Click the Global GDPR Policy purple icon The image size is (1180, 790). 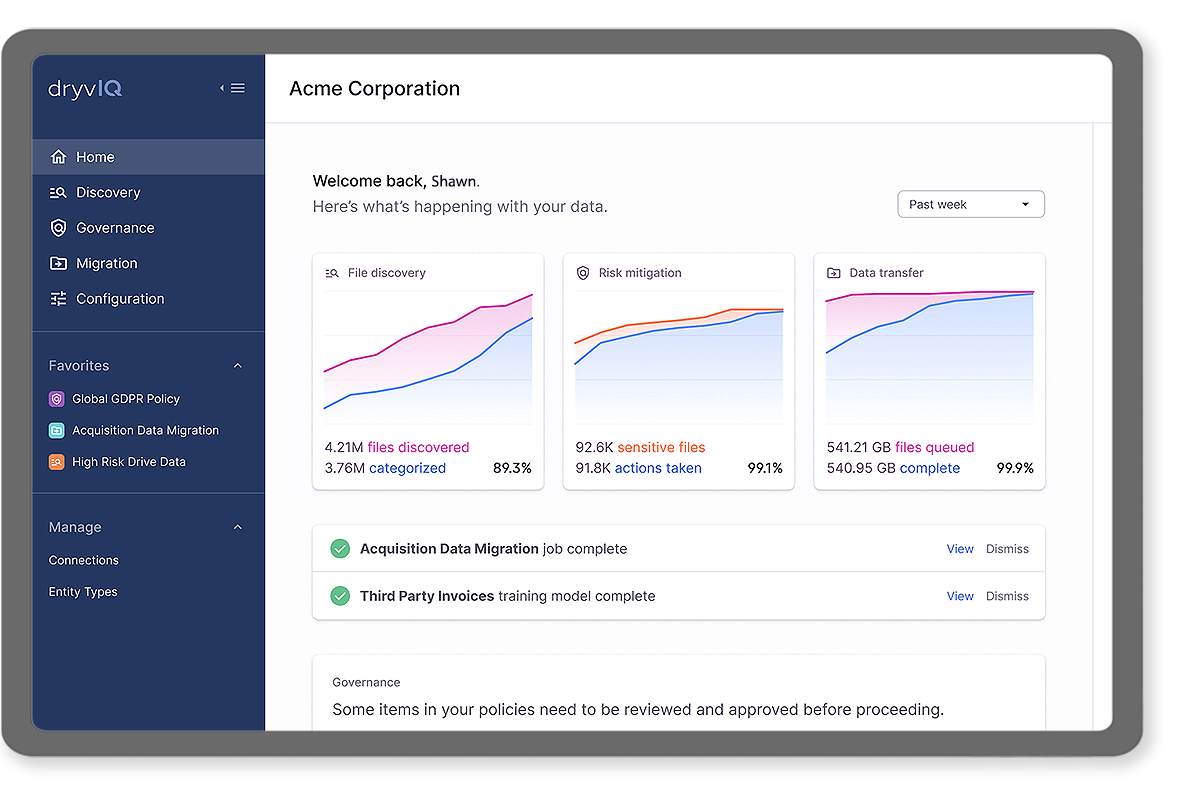[57, 399]
